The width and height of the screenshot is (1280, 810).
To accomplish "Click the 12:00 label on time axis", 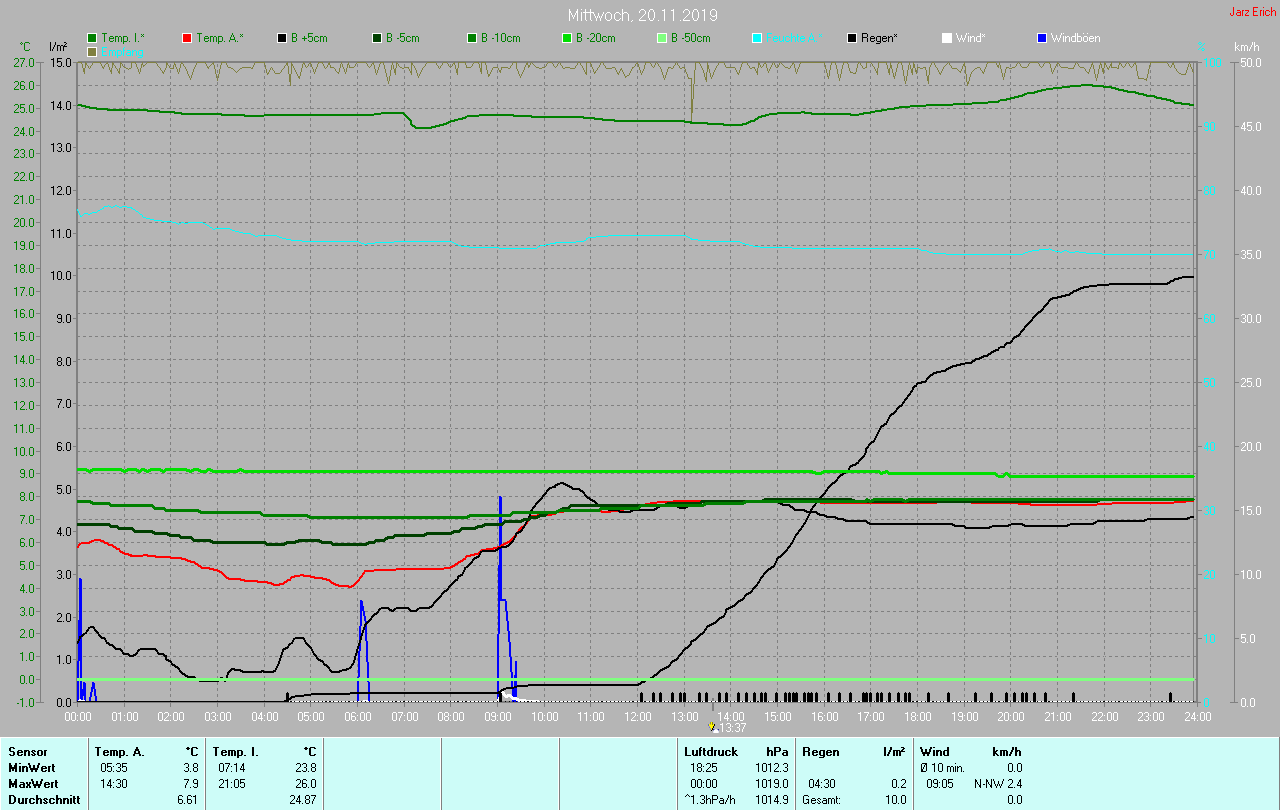I will click(636, 716).
